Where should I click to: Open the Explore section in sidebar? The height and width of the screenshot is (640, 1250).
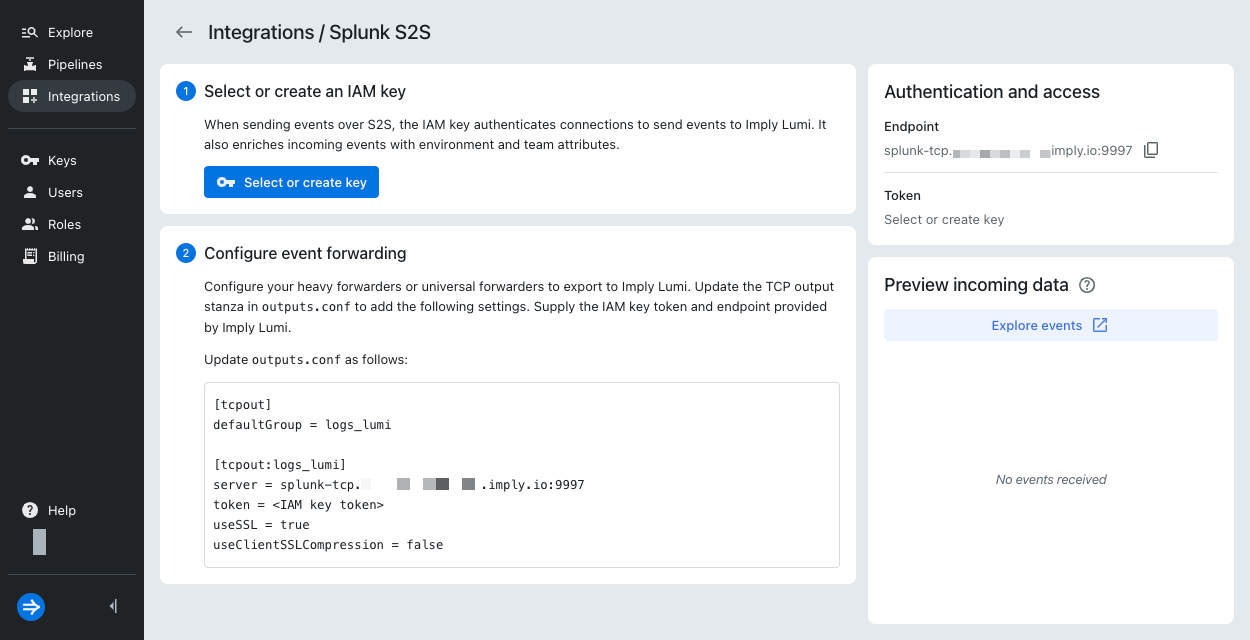(x=71, y=32)
